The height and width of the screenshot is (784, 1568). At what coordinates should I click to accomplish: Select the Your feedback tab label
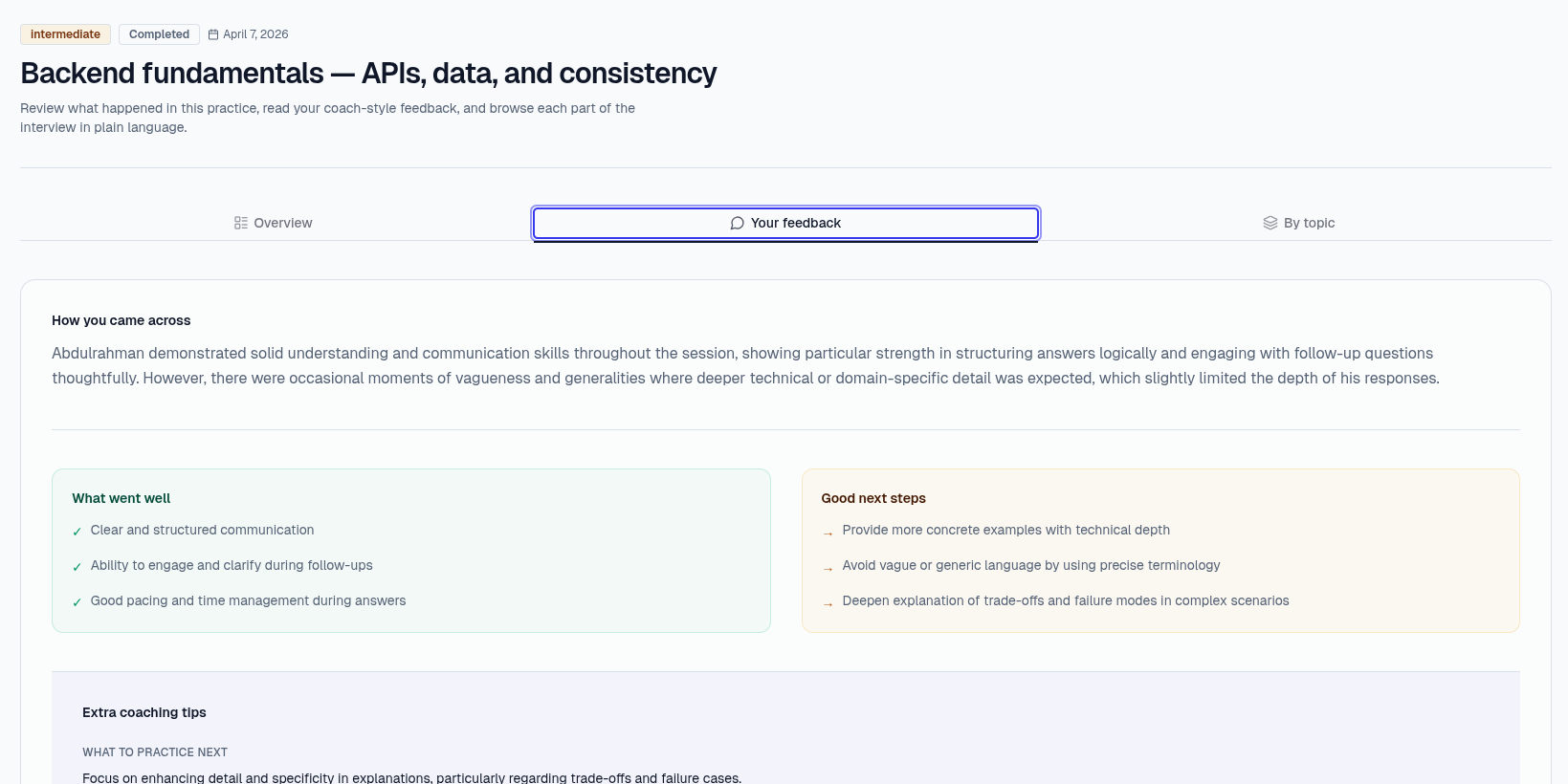[795, 223]
